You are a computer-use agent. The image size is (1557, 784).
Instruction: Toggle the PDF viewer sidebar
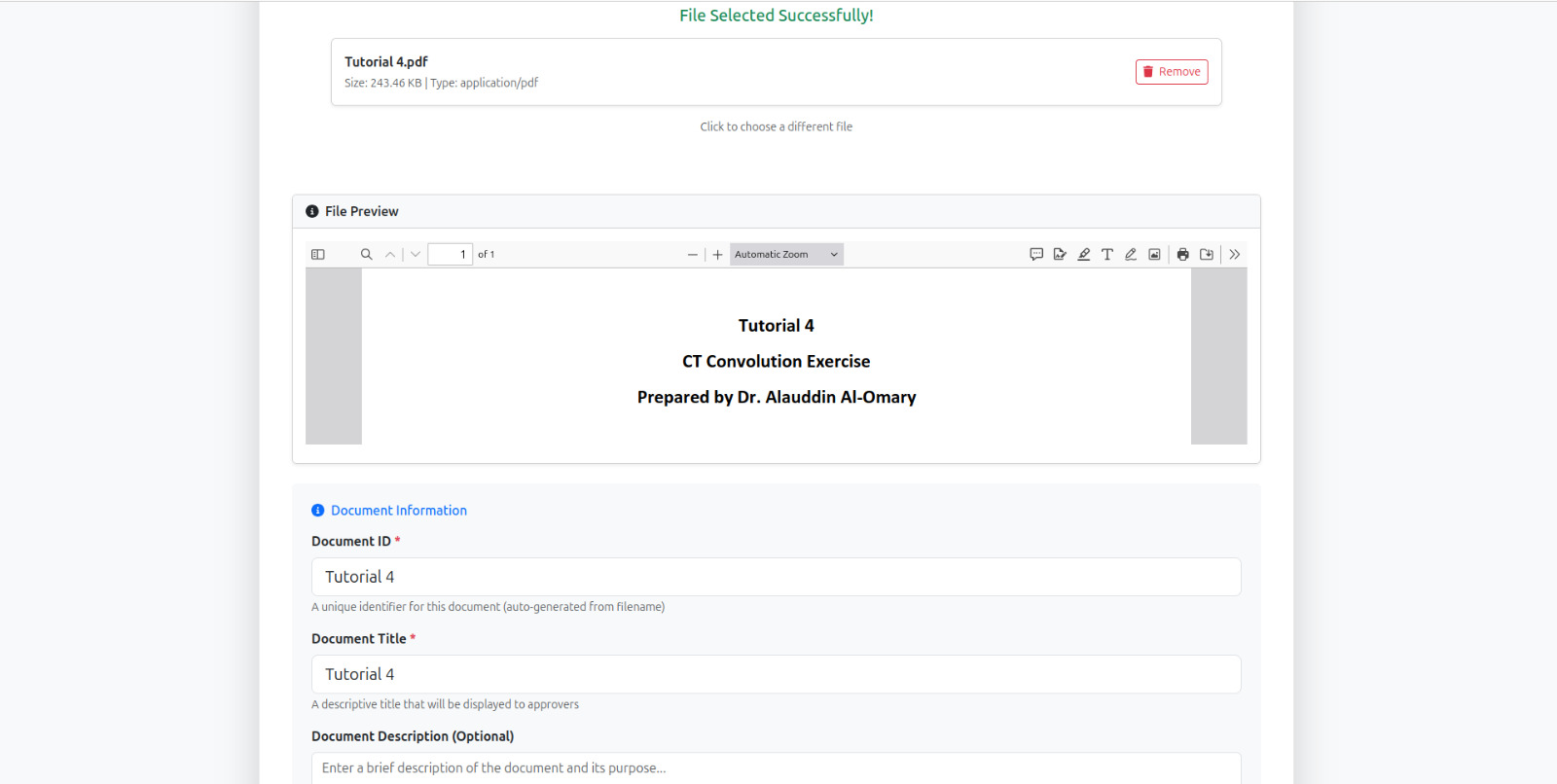[x=317, y=255]
